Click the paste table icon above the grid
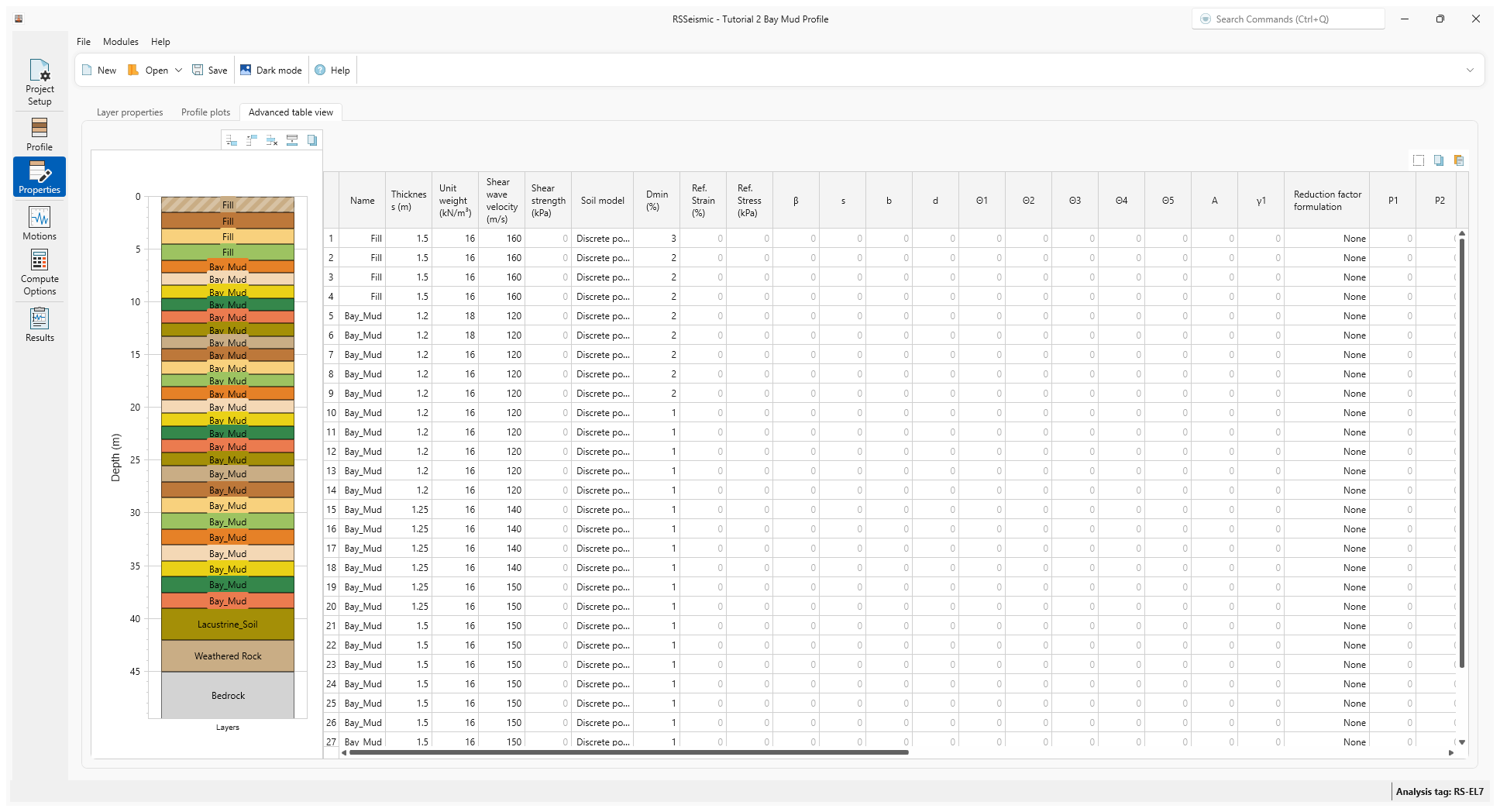 point(1459,160)
